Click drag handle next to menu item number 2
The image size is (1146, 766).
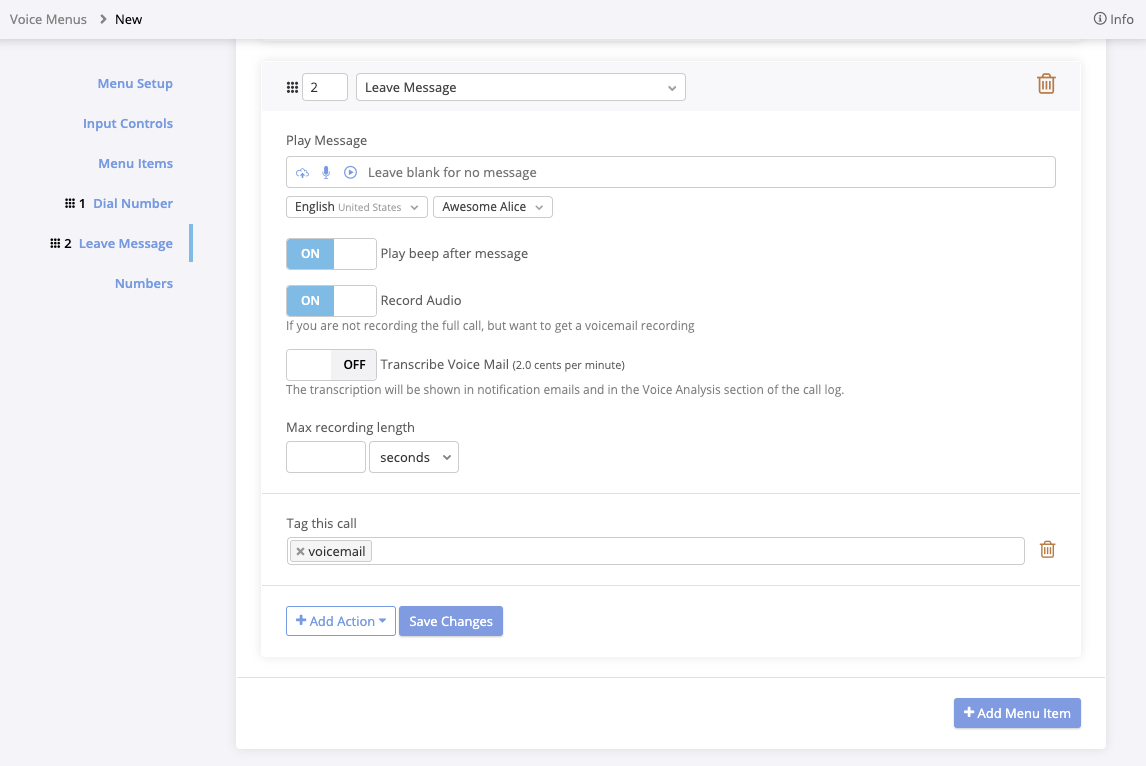(x=292, y=88)
